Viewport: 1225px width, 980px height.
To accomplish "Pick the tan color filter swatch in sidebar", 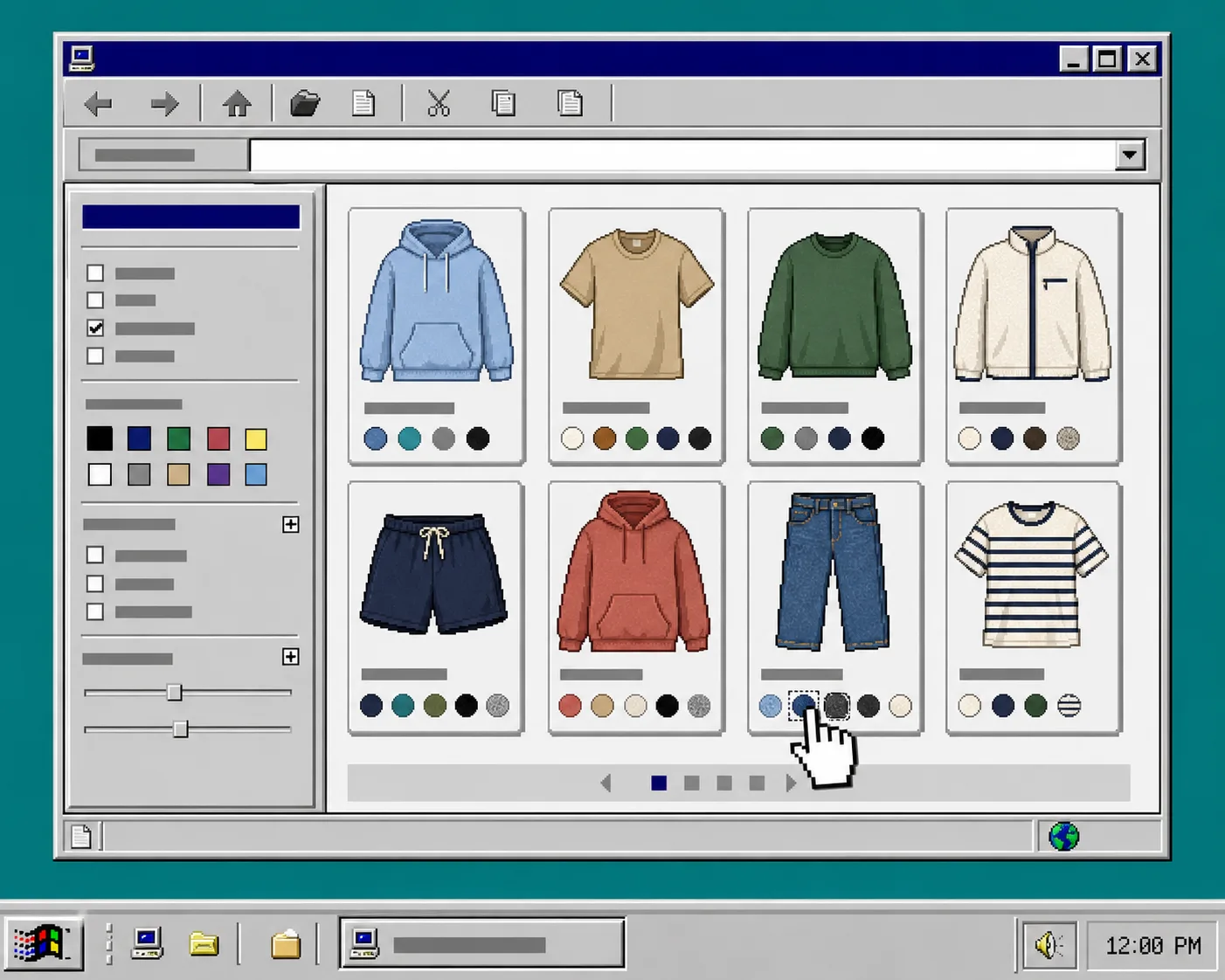I will coord(178,474).
